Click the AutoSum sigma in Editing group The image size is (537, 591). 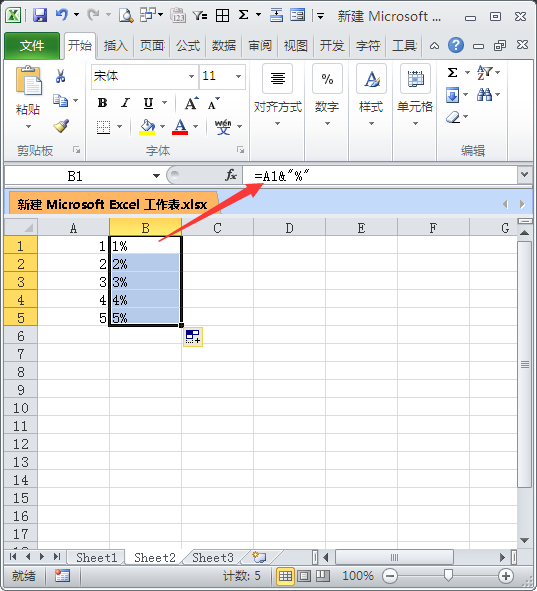tap(453, 72)
